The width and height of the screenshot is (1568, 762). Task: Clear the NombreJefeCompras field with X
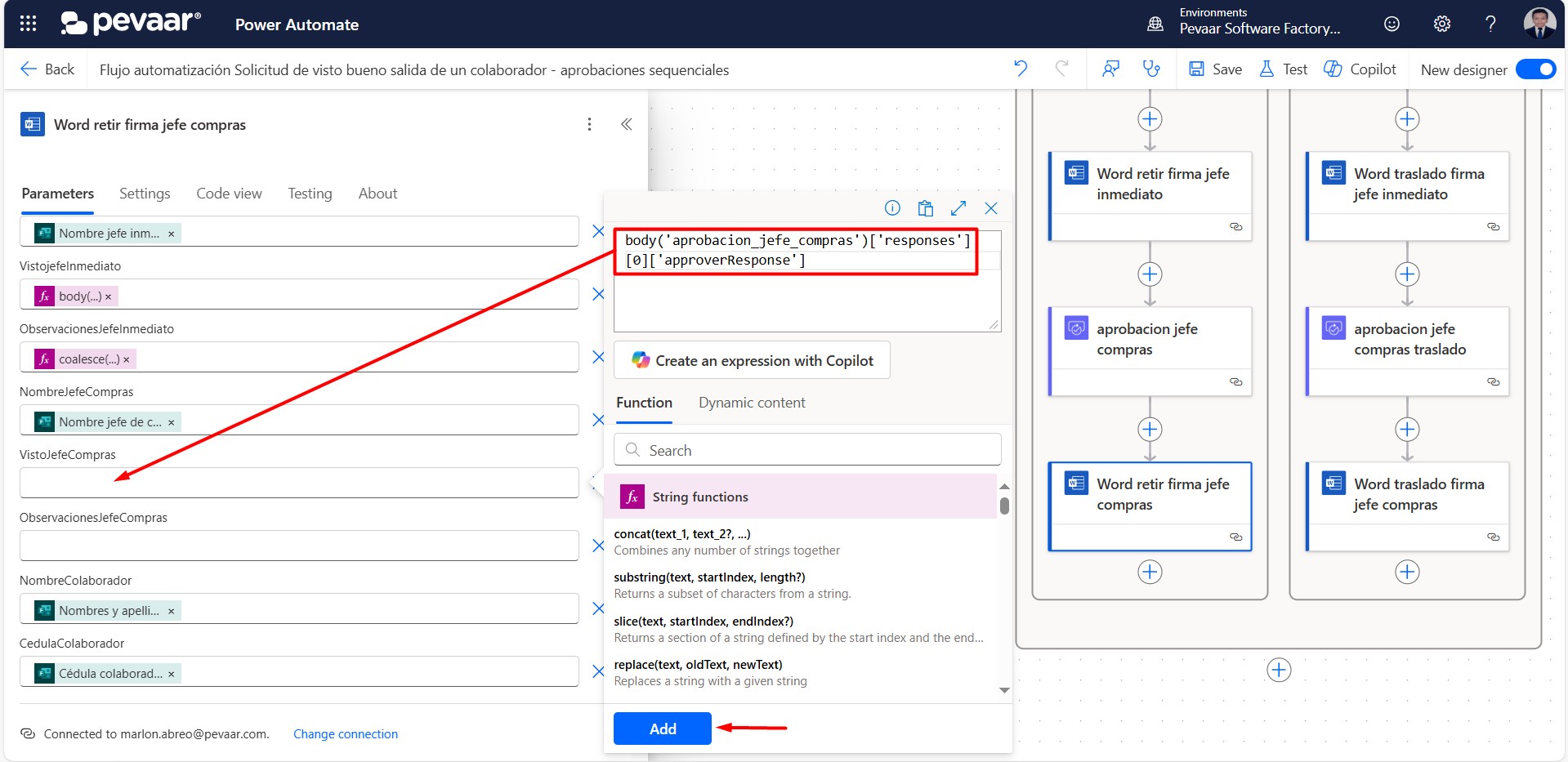(598, 420)
